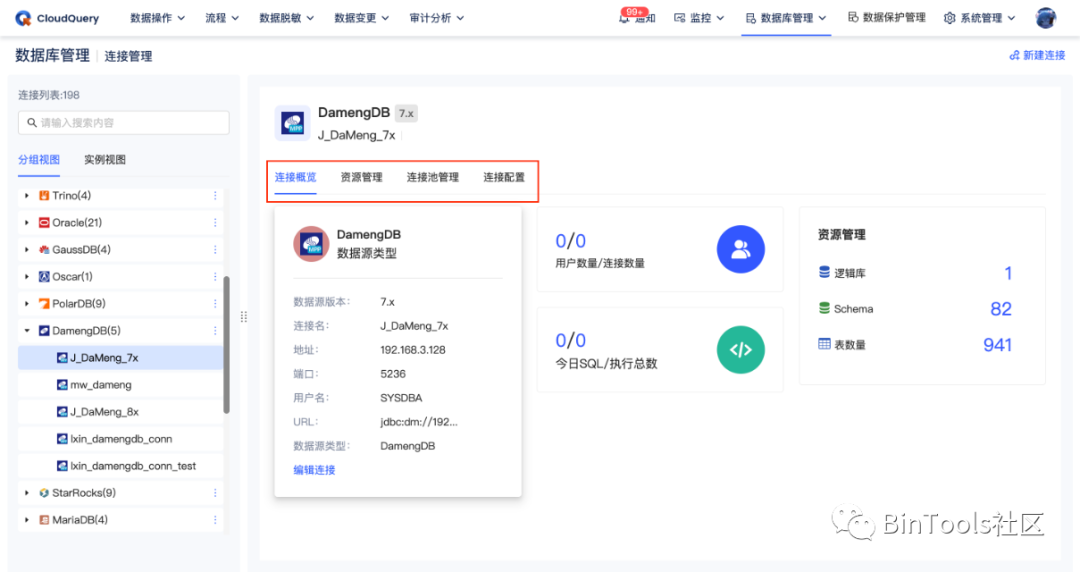This screenshot has height=572, width=1080.
Task: Click the 监控 monitor icon
Action: [679, 18]
